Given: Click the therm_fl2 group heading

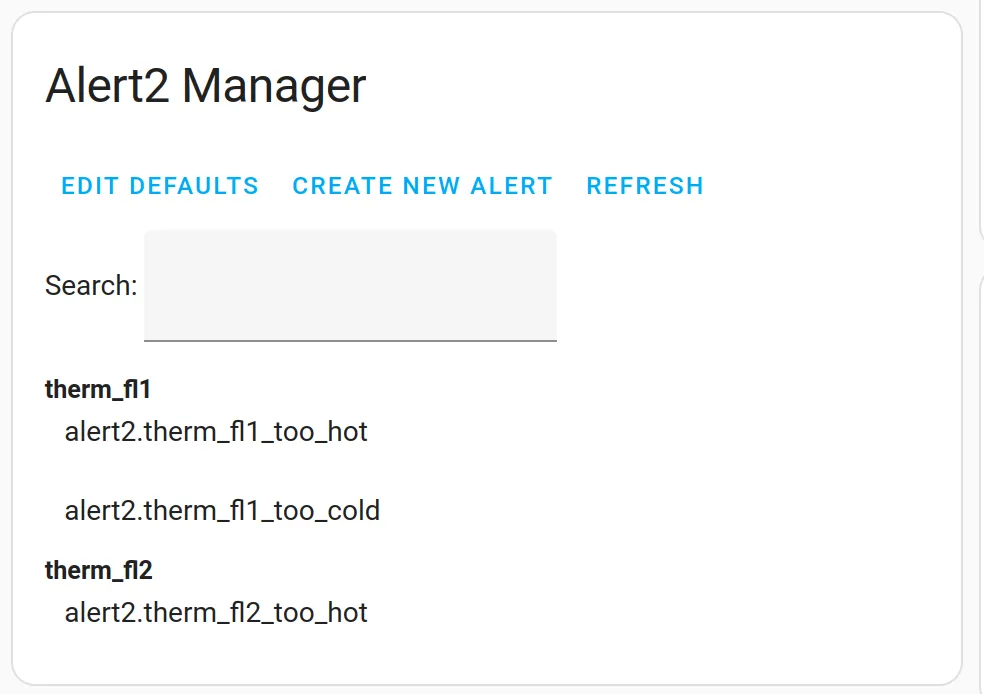Looking at the screenshot, I should click(99, 570).
